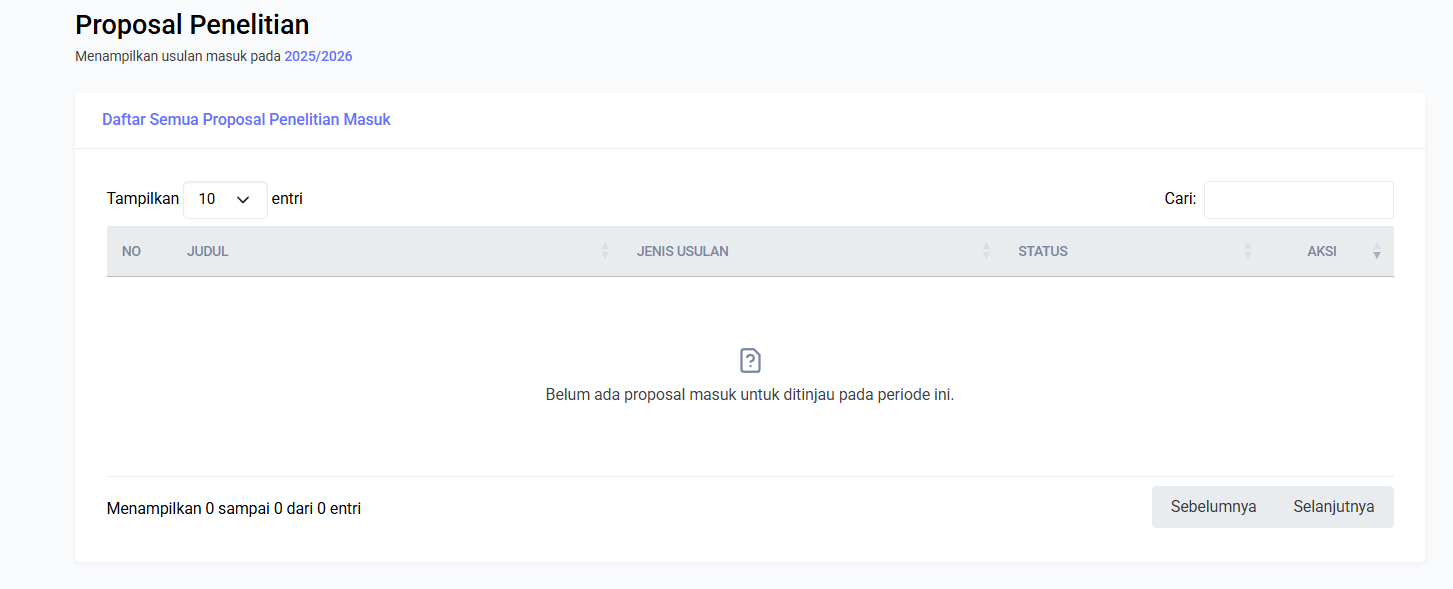Click the NO column header
Screen dimensions: 1453x589
pyautogui.click(x=131, y=251)
